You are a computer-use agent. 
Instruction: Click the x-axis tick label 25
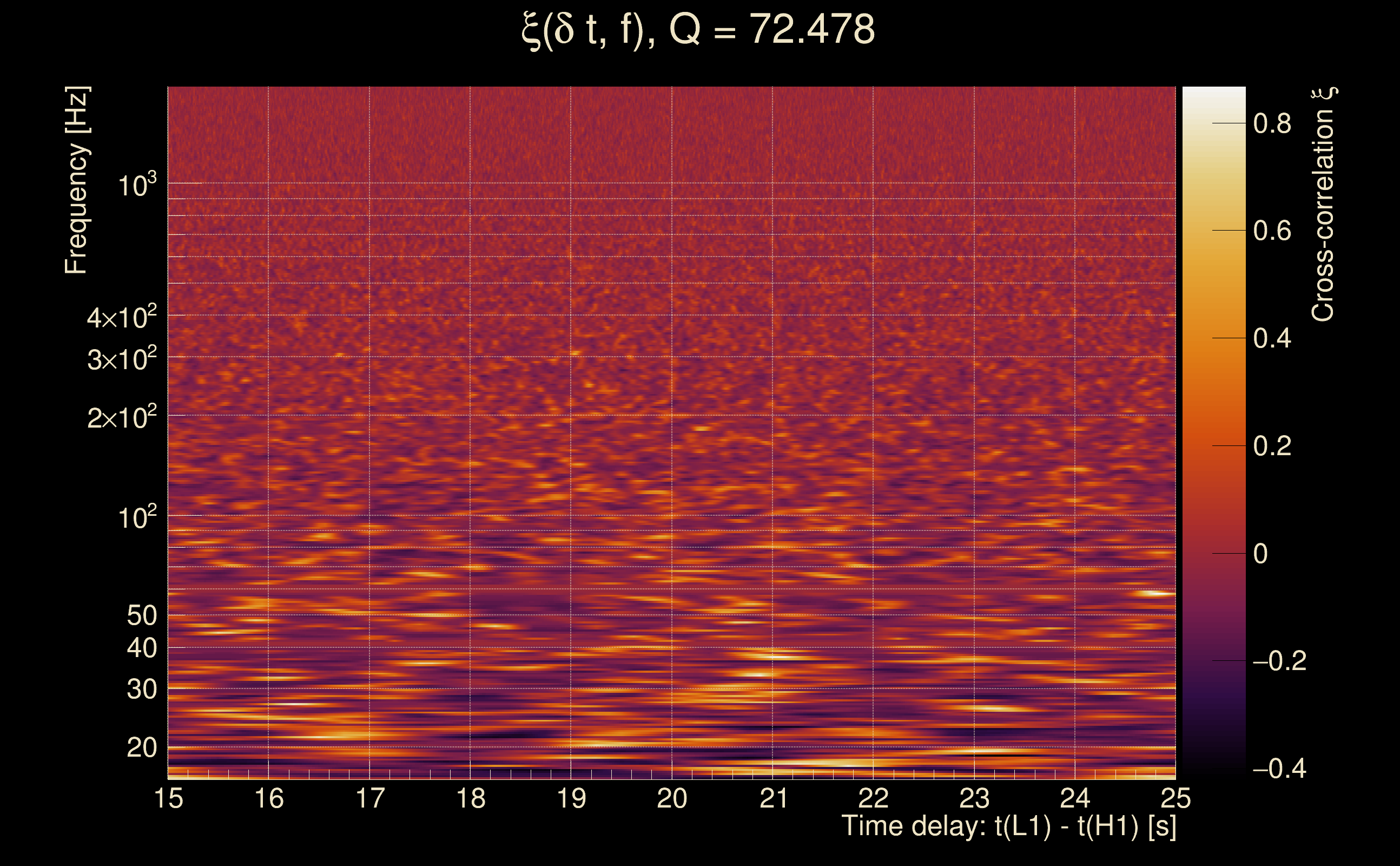coord(1176,798)
